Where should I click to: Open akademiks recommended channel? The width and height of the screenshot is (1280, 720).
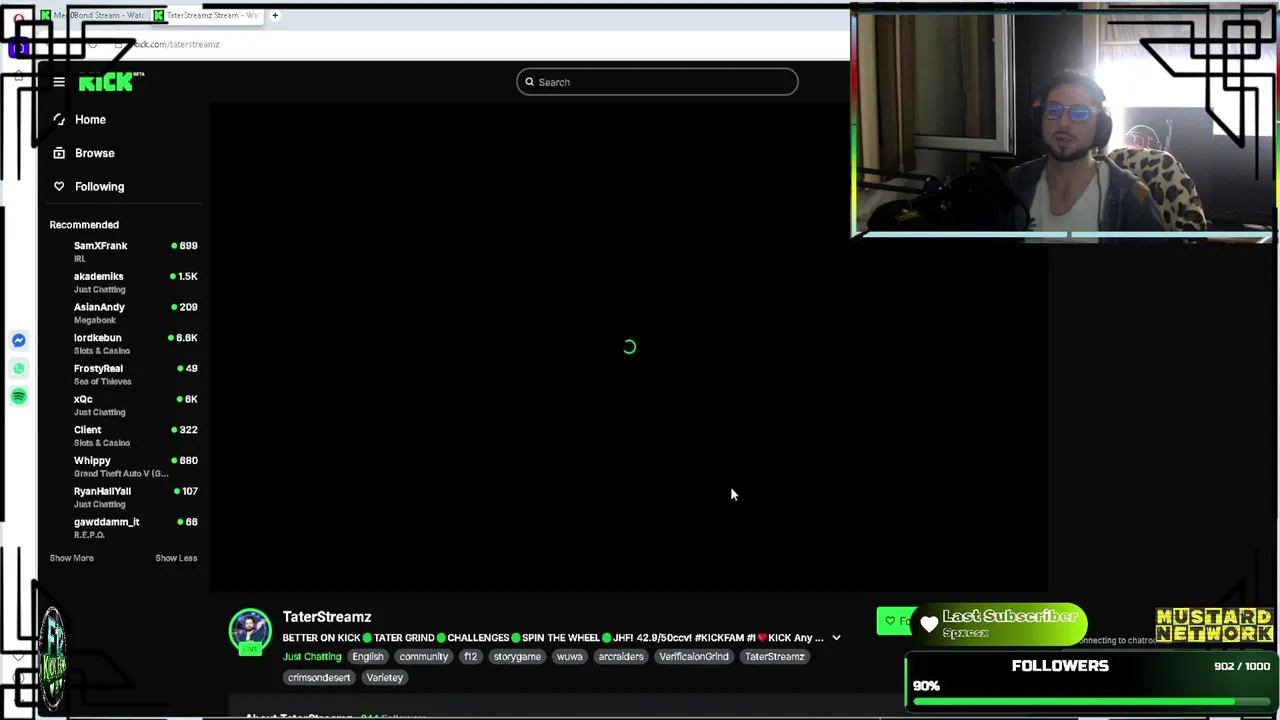125,282
